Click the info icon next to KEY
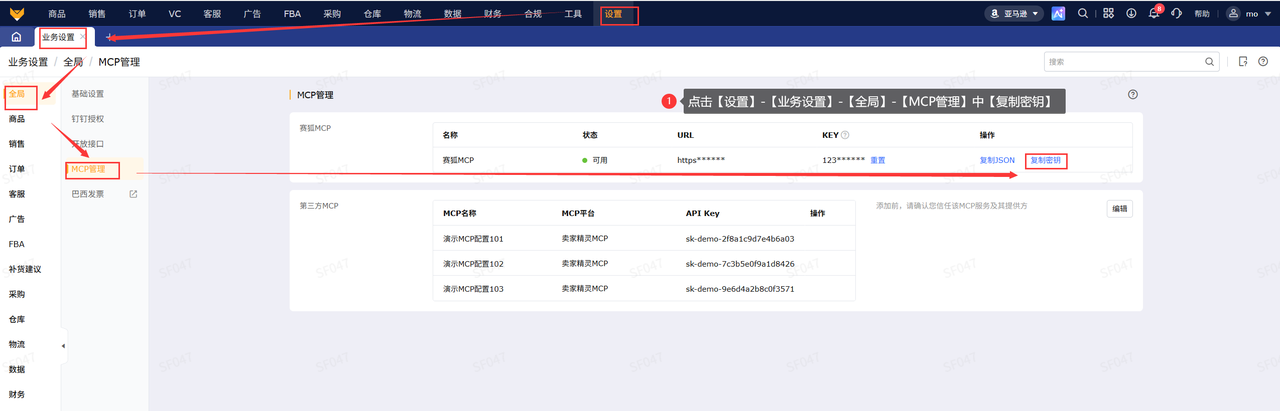The image size is (1280, 411). click(845, 135)
